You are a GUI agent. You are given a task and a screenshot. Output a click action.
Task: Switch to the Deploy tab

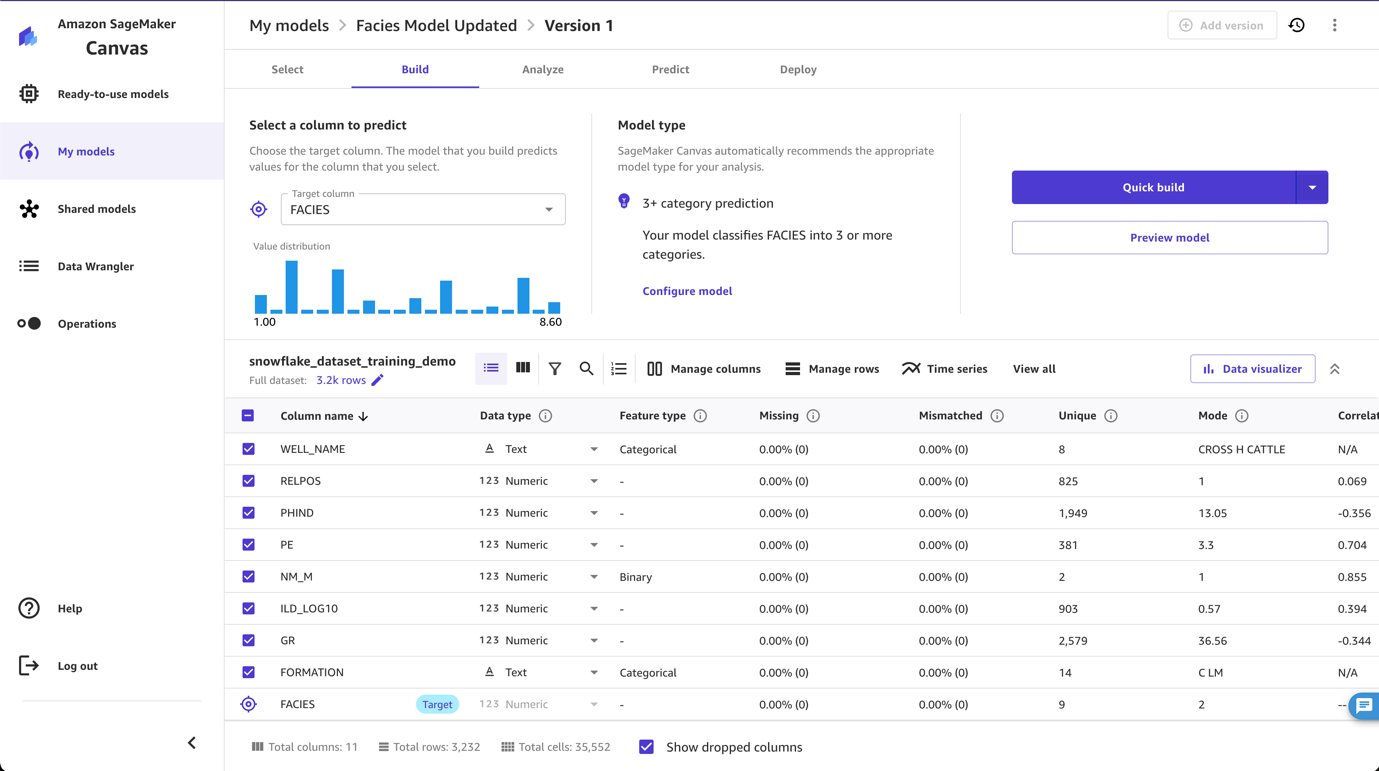point(798,69)
